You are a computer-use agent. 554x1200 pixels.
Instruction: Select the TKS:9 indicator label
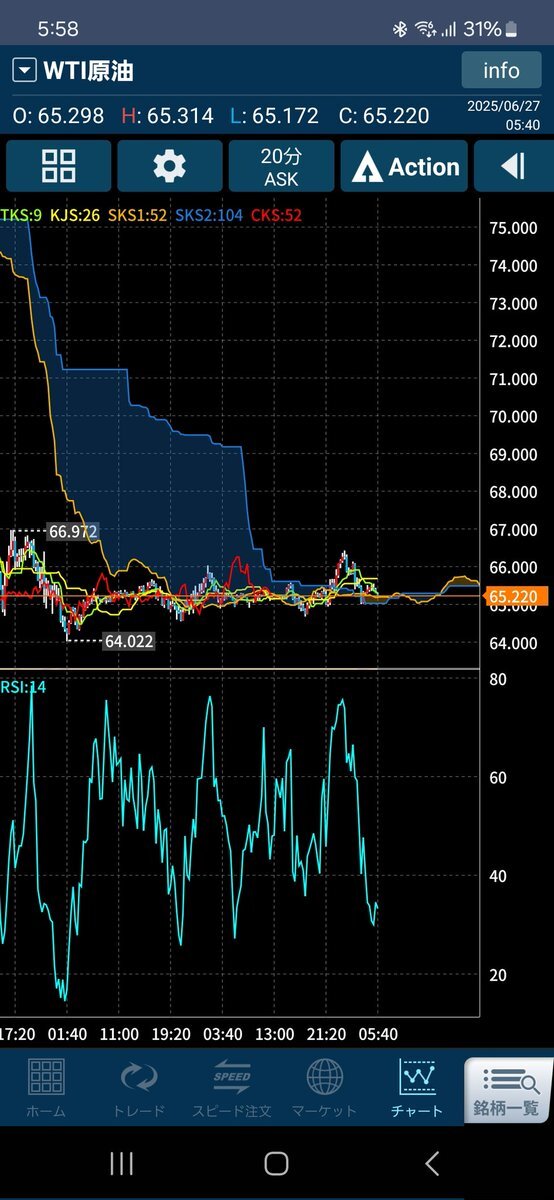click(x=19, y=215)
